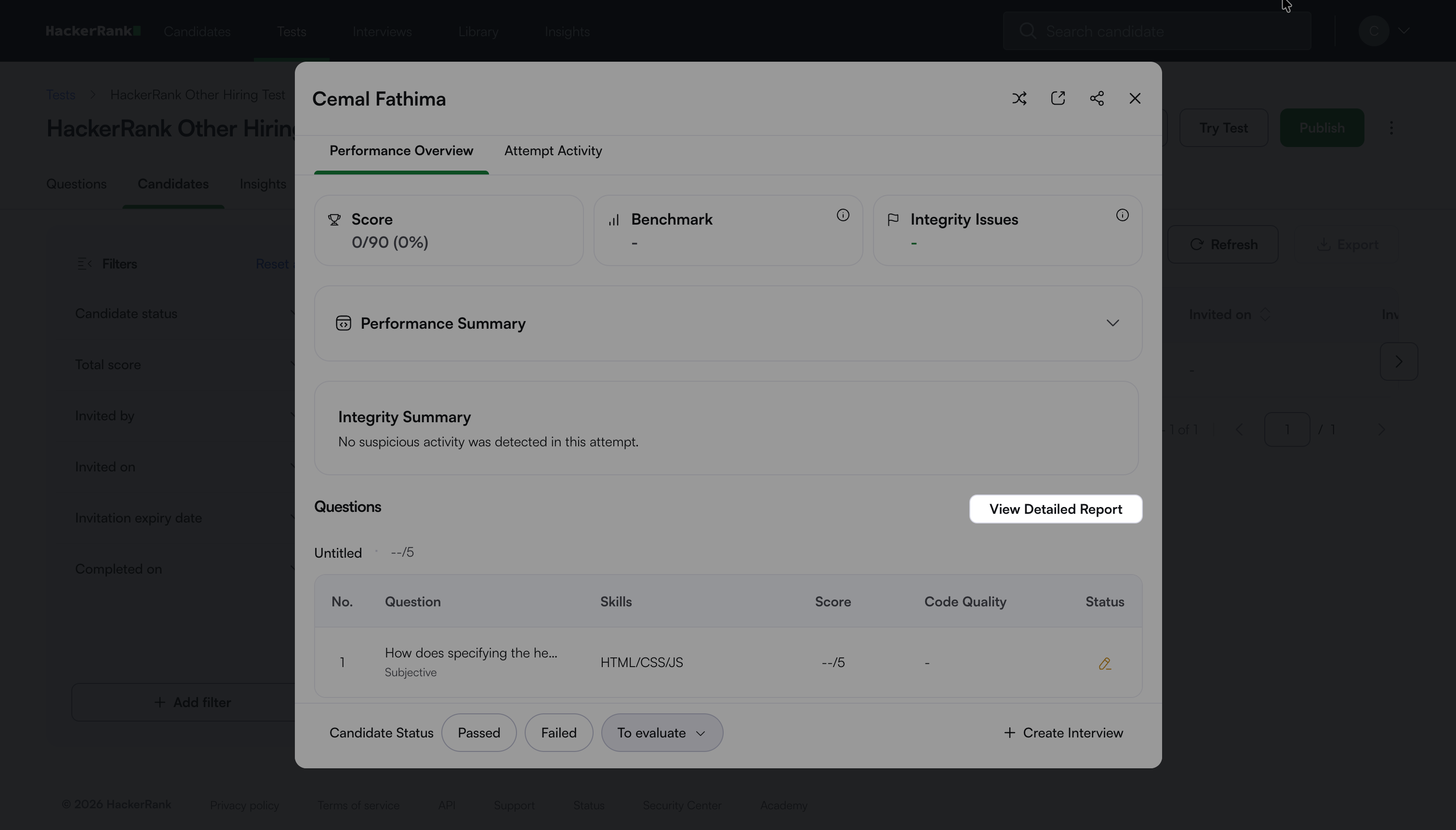Click the share report icon

click(x=1097, y=99)
